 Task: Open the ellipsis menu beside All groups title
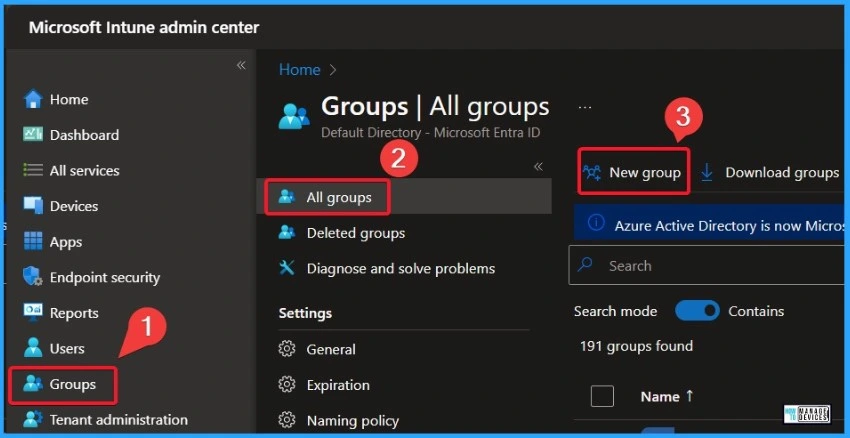[584, 107]
